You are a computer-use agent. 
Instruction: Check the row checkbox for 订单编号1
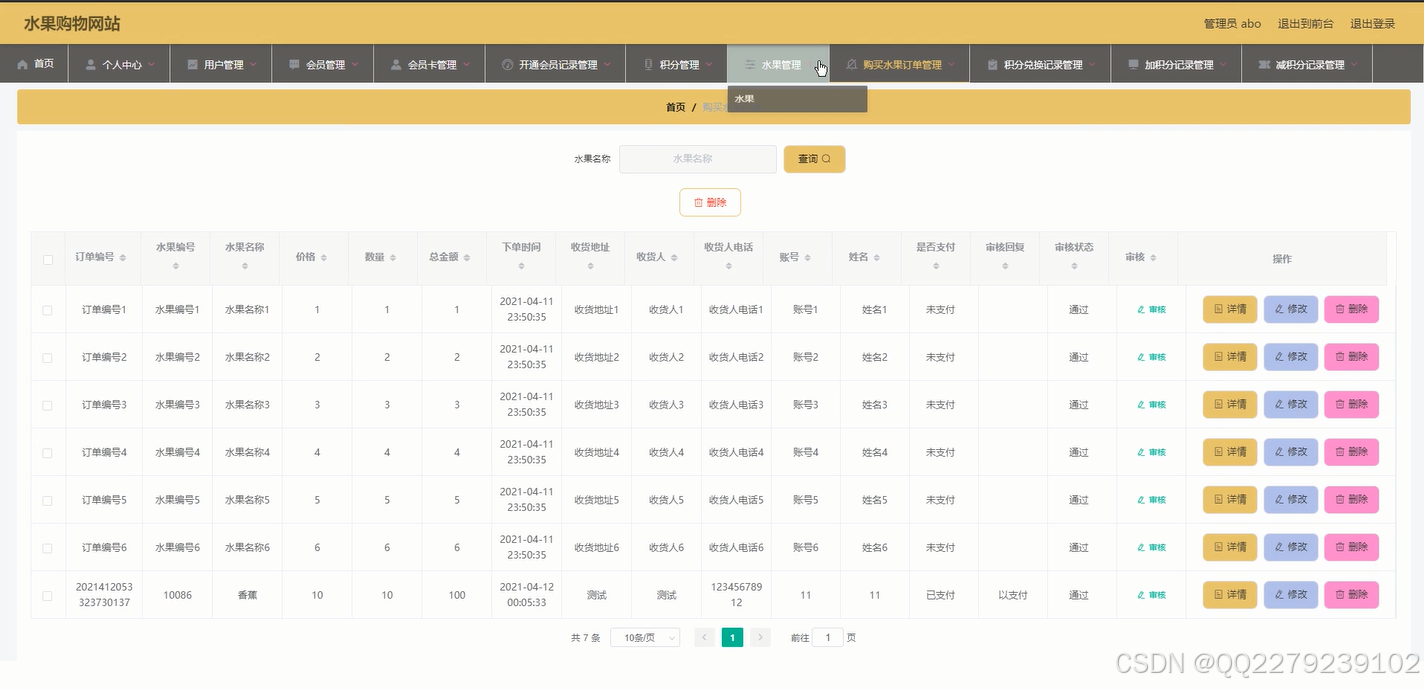click(x=47, y=309)
